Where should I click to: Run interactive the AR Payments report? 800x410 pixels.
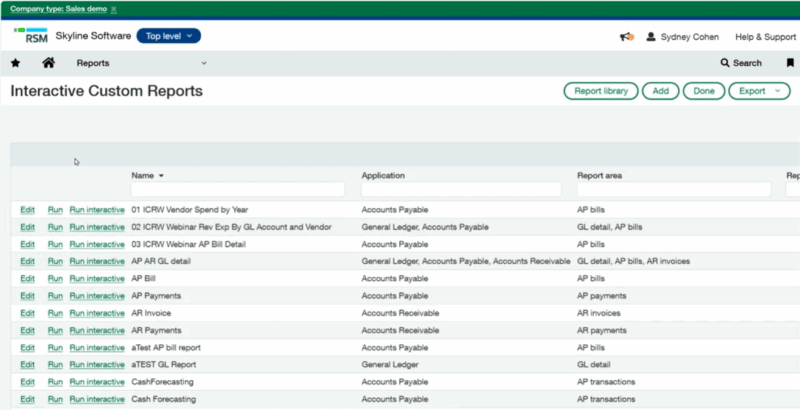tap(97, 330)
